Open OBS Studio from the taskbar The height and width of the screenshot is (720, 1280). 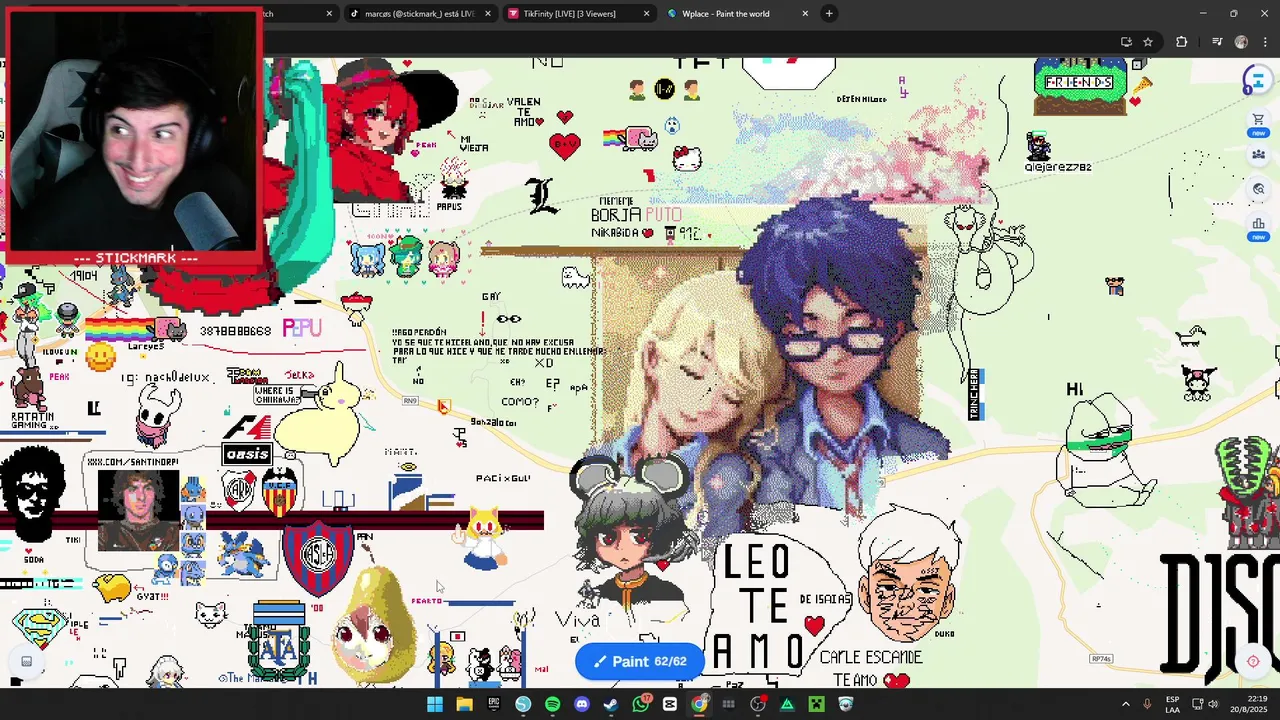pos(758,704)
